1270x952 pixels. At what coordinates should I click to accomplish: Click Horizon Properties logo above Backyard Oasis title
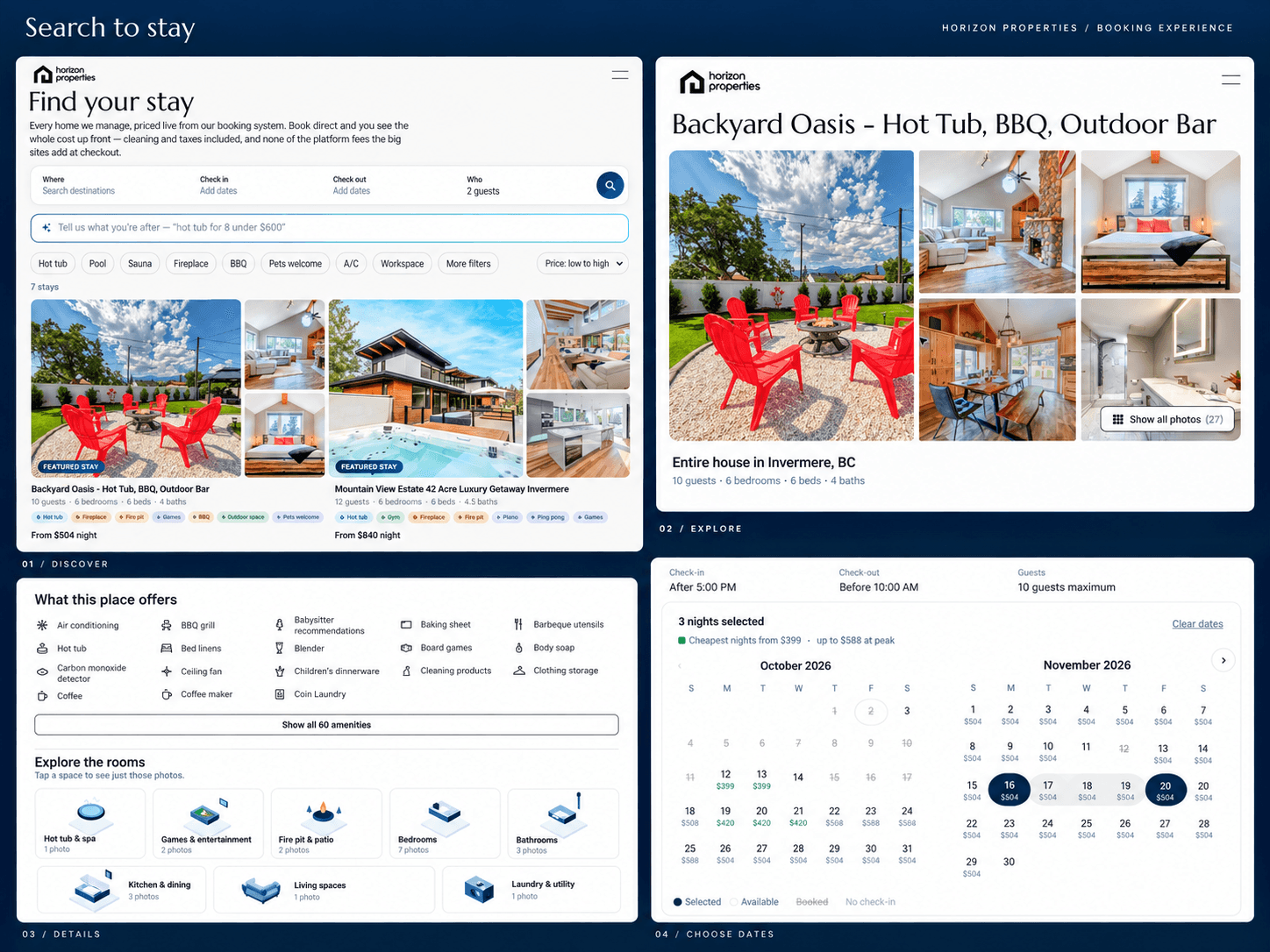[x=719, y=82]
